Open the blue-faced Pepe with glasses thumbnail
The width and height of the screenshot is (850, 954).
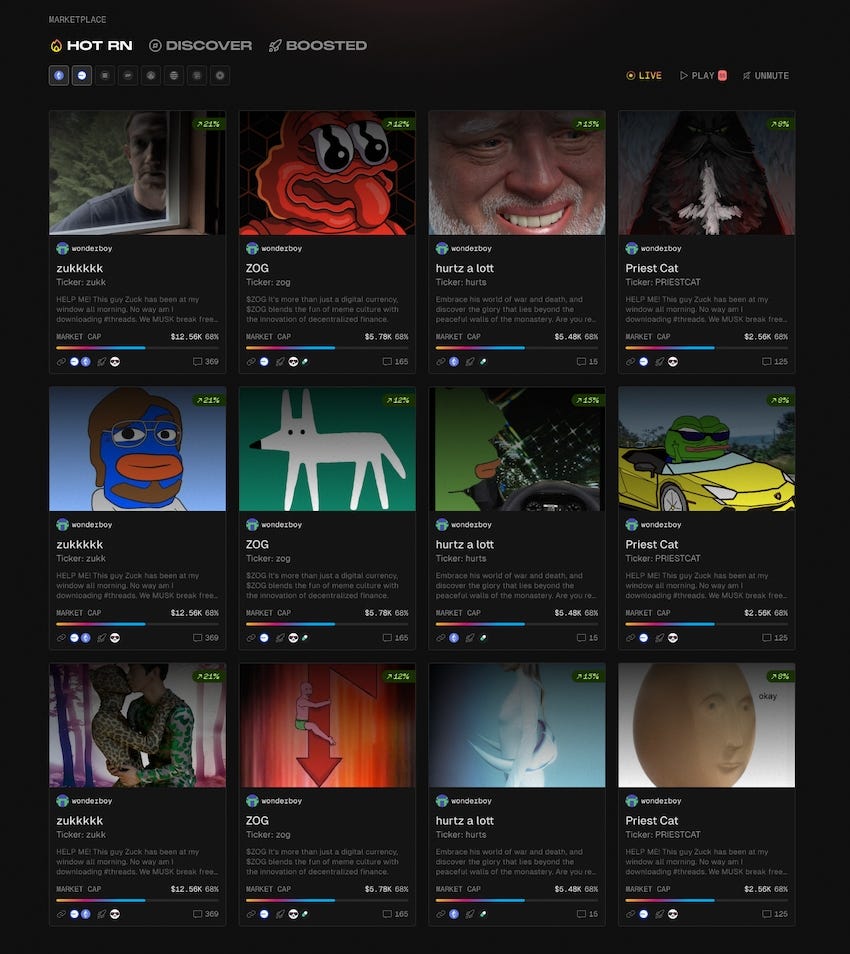point(138,449)
